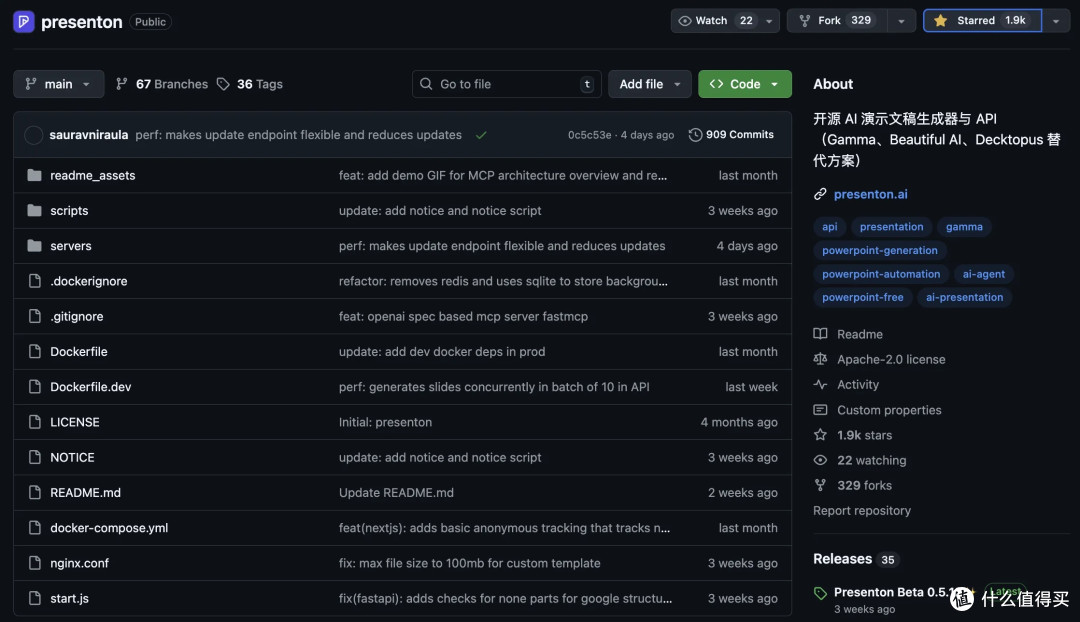This screenshot has height=622, width=1080.
Task: Click the Dockerfile file icon
Action: [34, 351]
